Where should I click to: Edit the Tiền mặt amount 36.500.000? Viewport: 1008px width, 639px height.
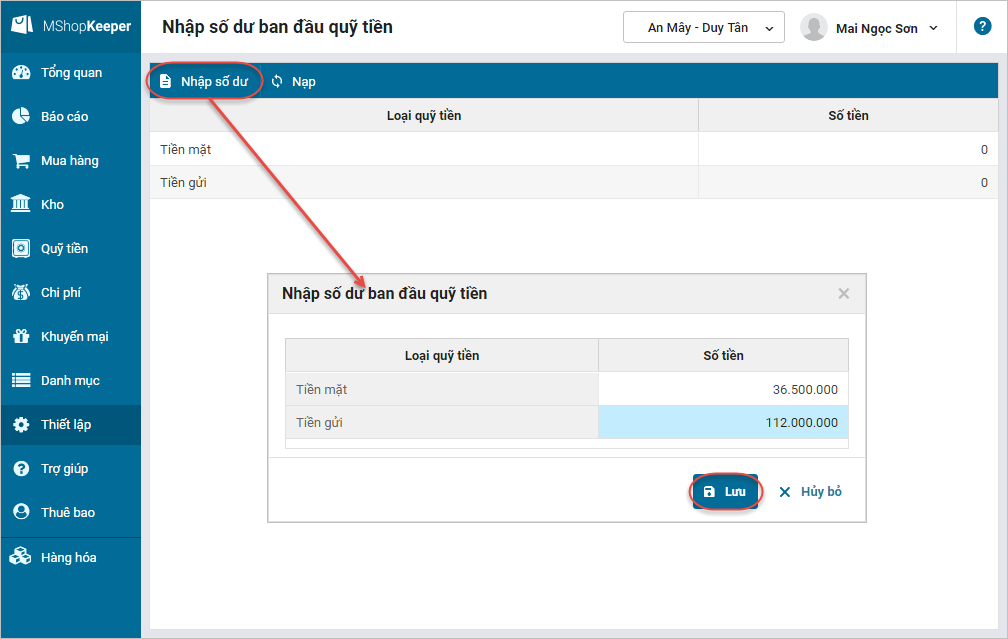[x=723, y=389]
